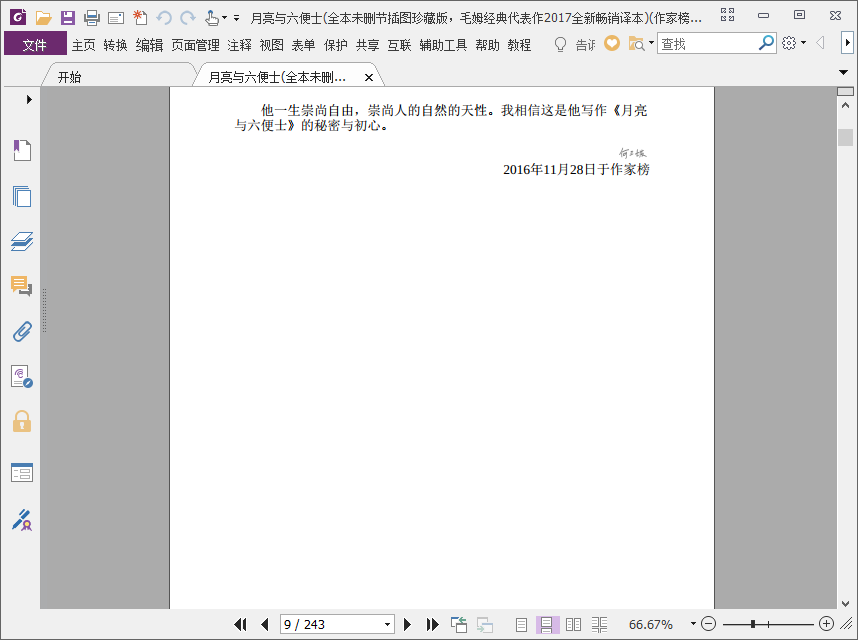Select single page view mode
This screenshot has height=640, width=858.
(521, 624)
